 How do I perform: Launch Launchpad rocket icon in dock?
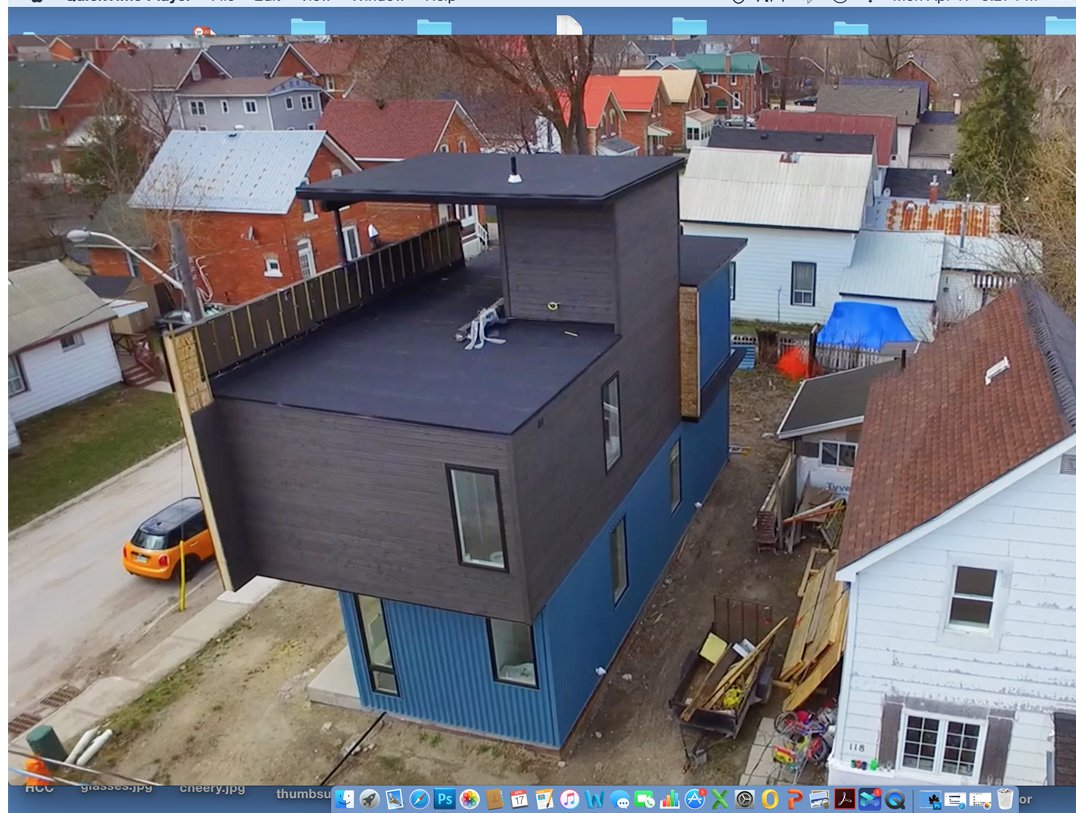pyautogui.click(x=369, y=799)
